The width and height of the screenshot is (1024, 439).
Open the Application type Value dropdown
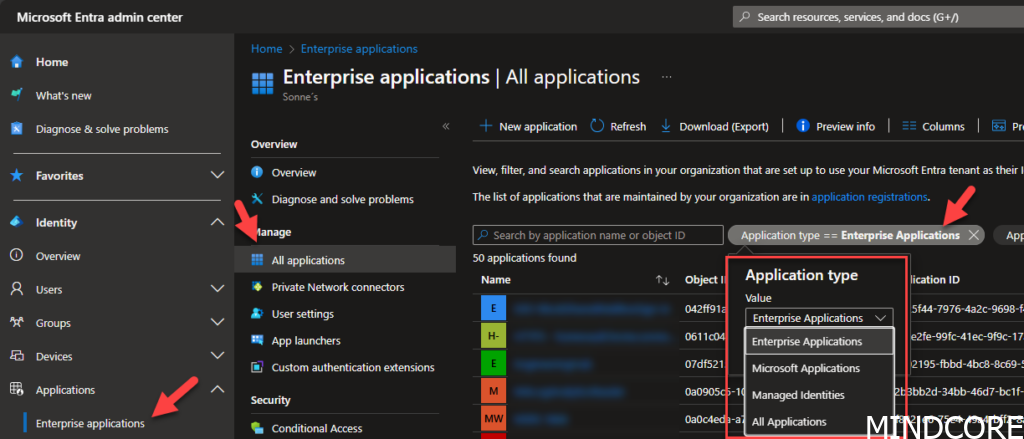click(x=818, y=318)
